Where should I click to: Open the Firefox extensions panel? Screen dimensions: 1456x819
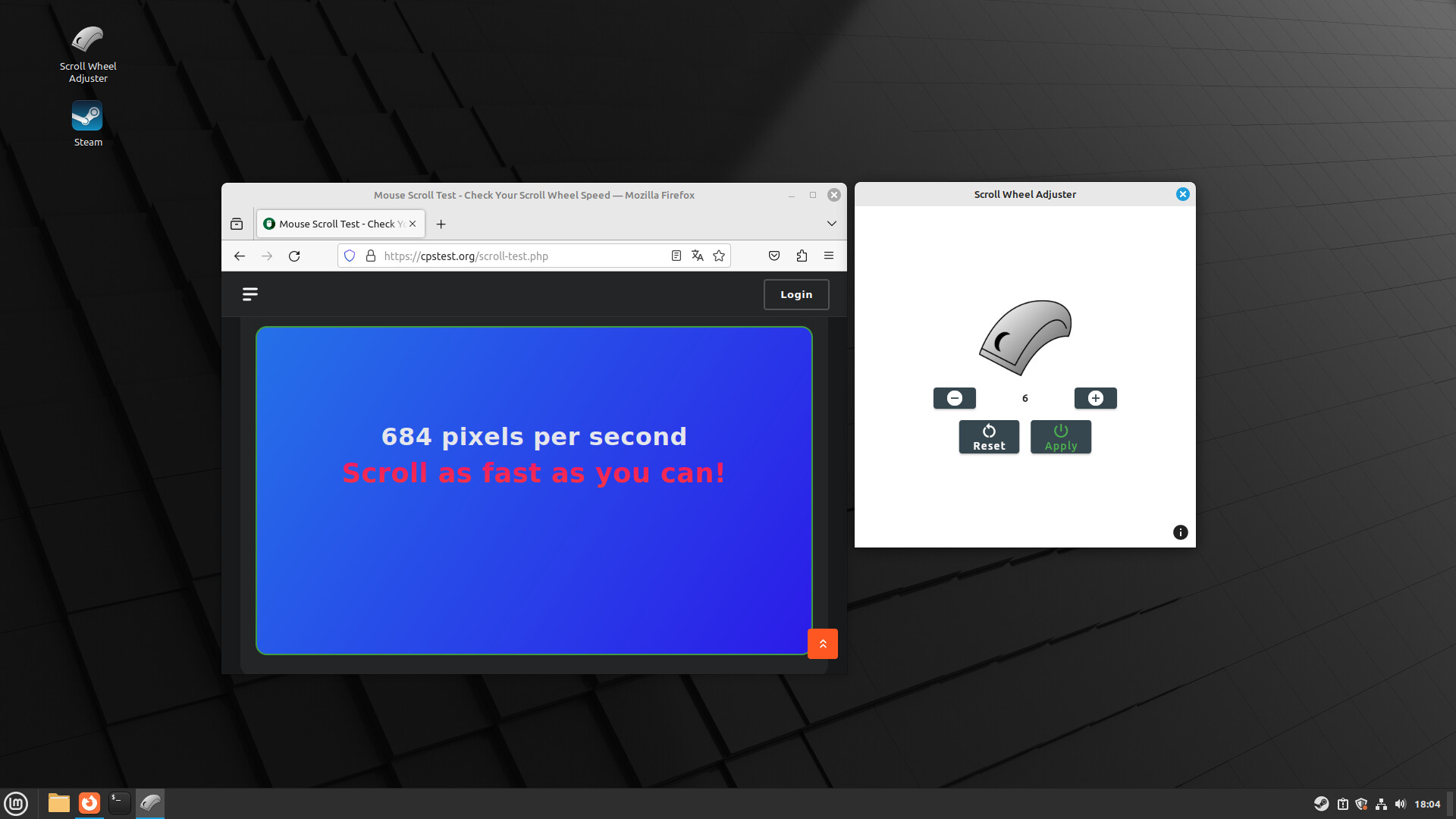tap(802, 256)
